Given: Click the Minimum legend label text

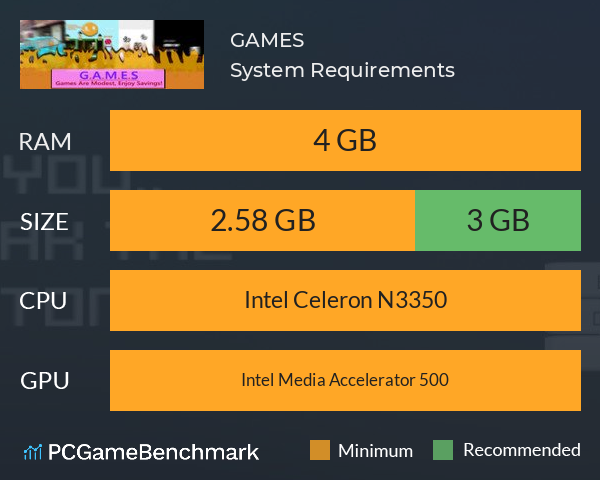Looking at the screenshot, I should point(375,451).
